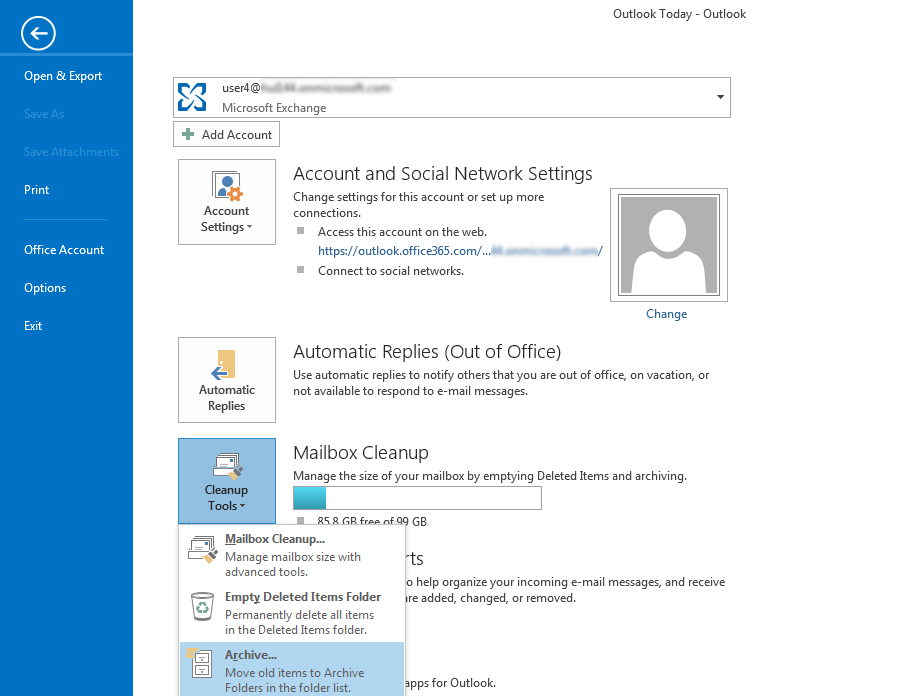
Task: Open Automatic Replies settings
Action: pyautogui.click(x=227, y=380)
